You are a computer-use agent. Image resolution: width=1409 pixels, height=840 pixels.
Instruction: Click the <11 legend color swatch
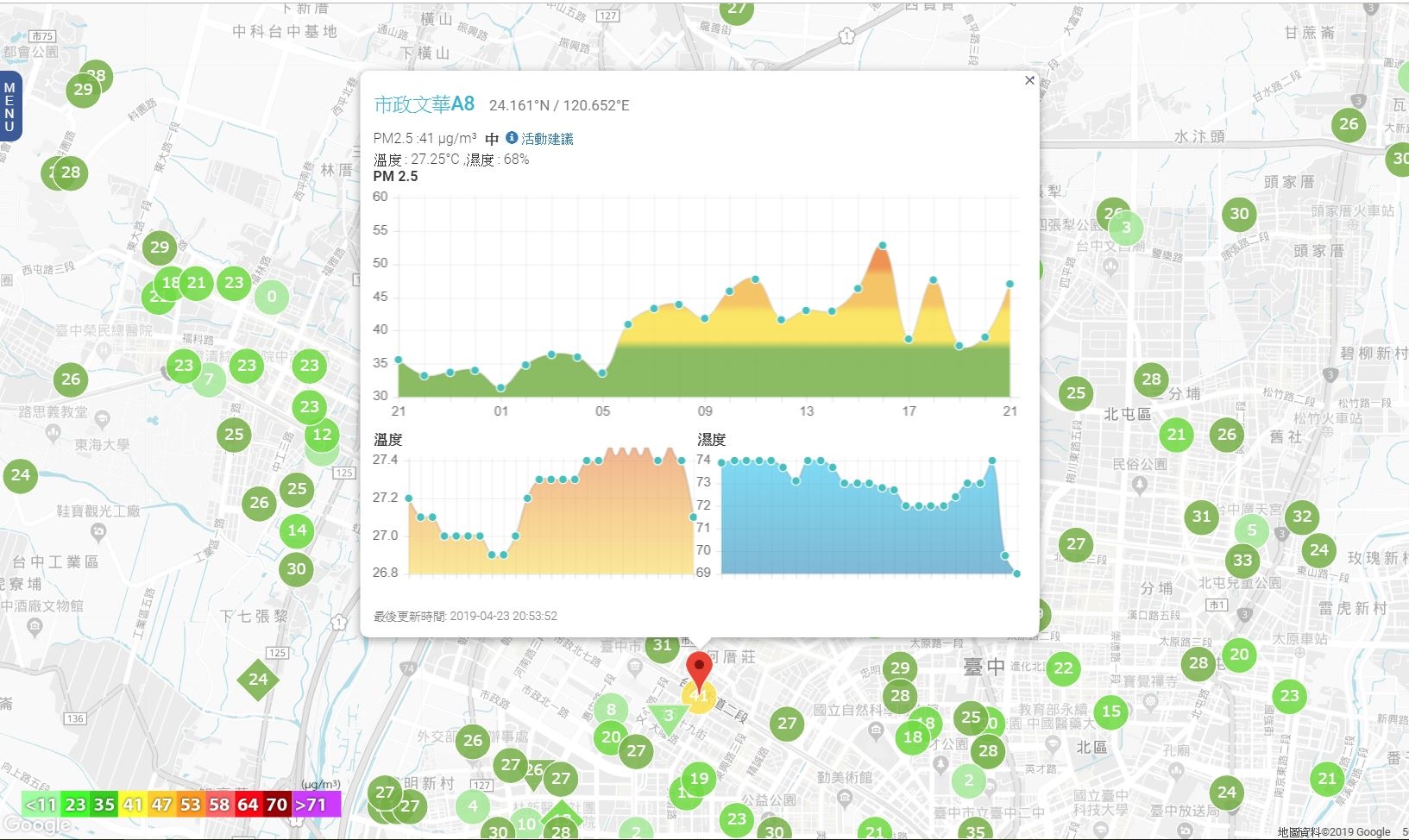tap(41, 805)
